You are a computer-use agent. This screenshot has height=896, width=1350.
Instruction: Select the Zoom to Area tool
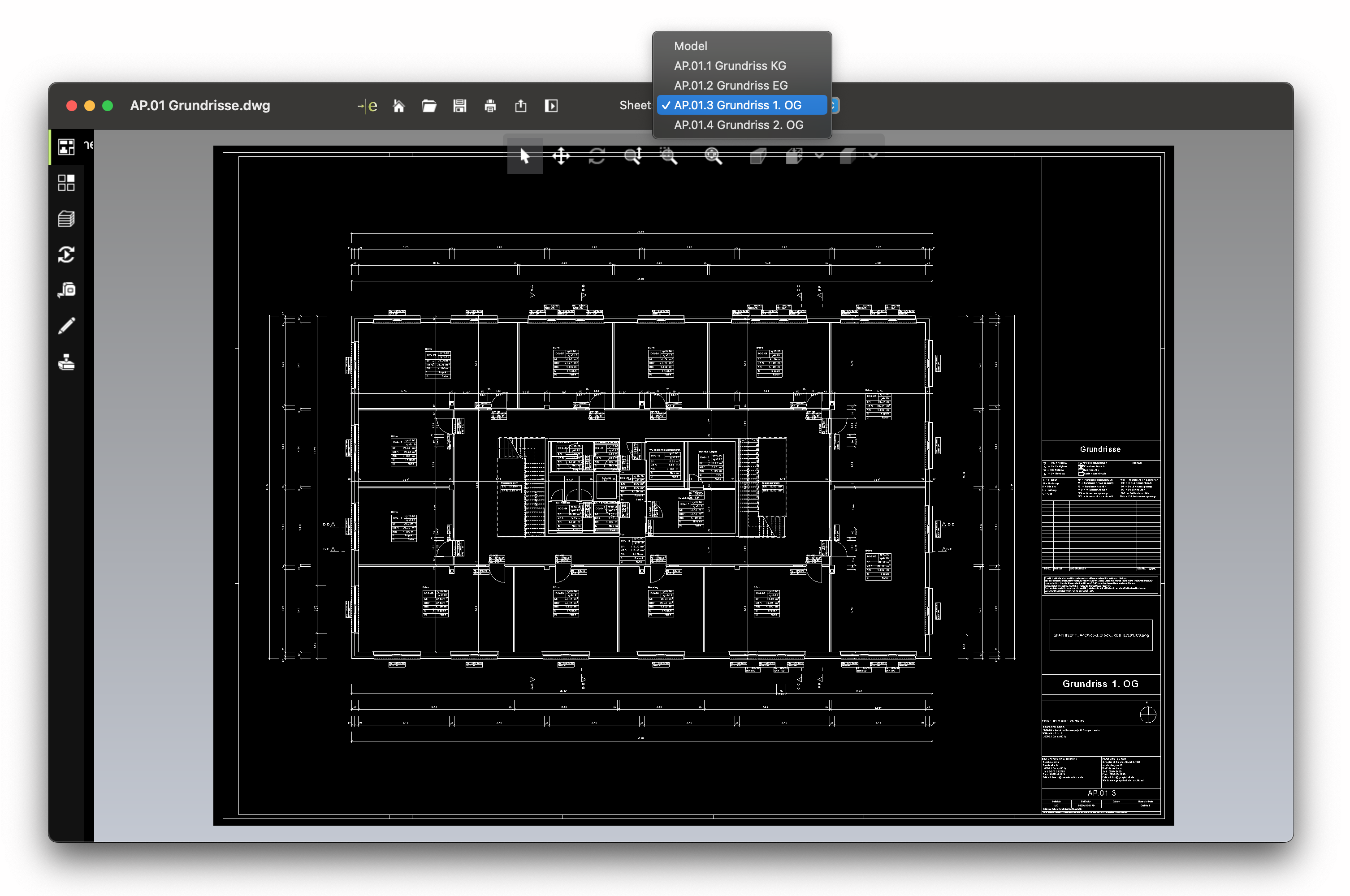point(668,155)
